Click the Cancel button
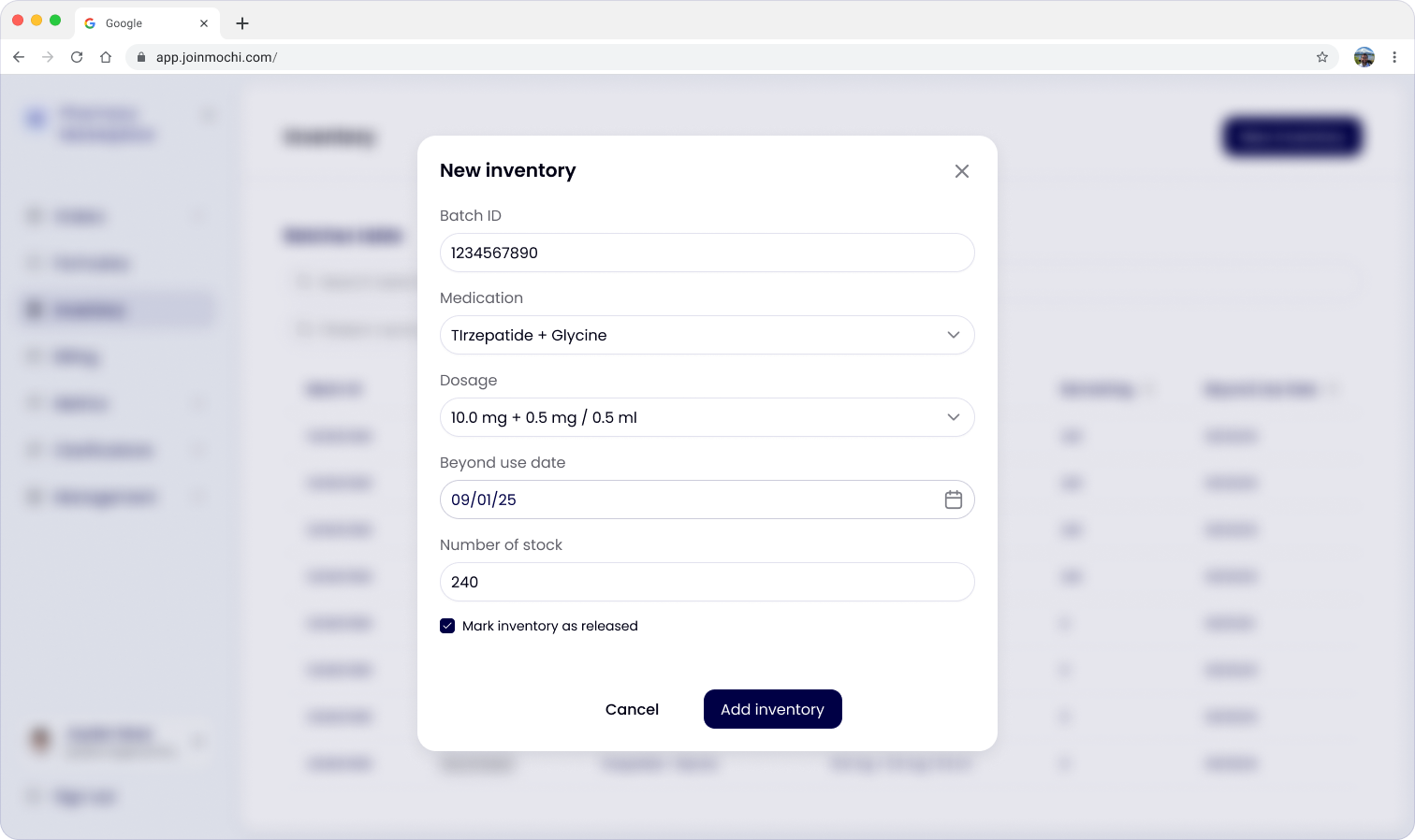This screenshot has width=1415, height=840. pyautogui.click(x=632, y=709)
